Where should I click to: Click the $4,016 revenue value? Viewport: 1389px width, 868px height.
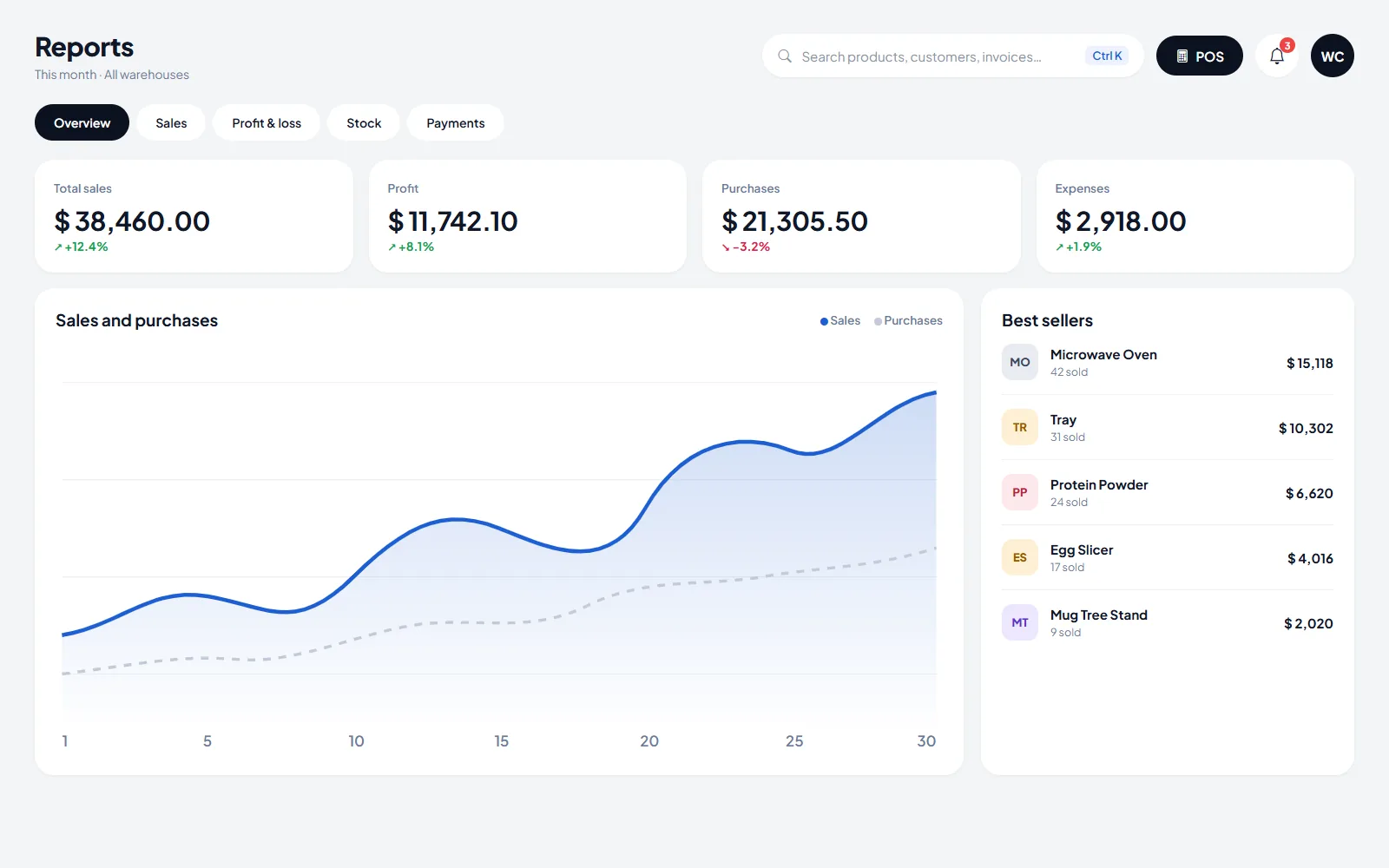pos(1310,559)
